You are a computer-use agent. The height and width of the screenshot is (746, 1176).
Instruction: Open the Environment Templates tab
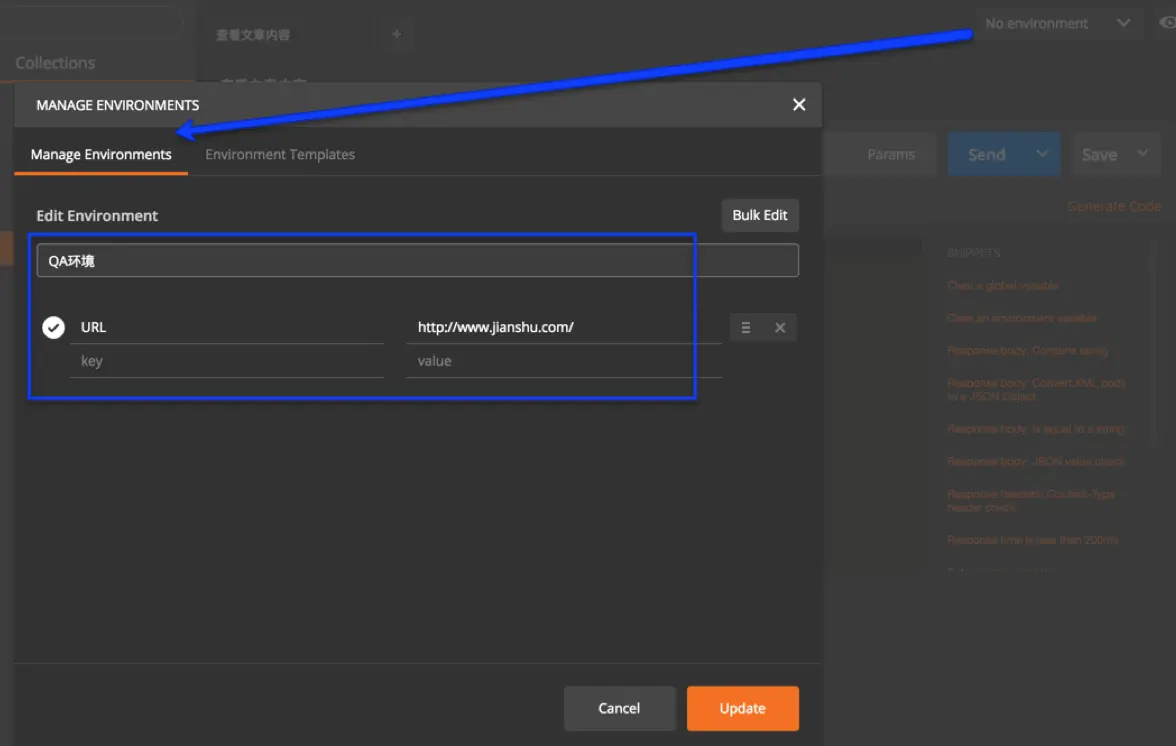(280, 154)
